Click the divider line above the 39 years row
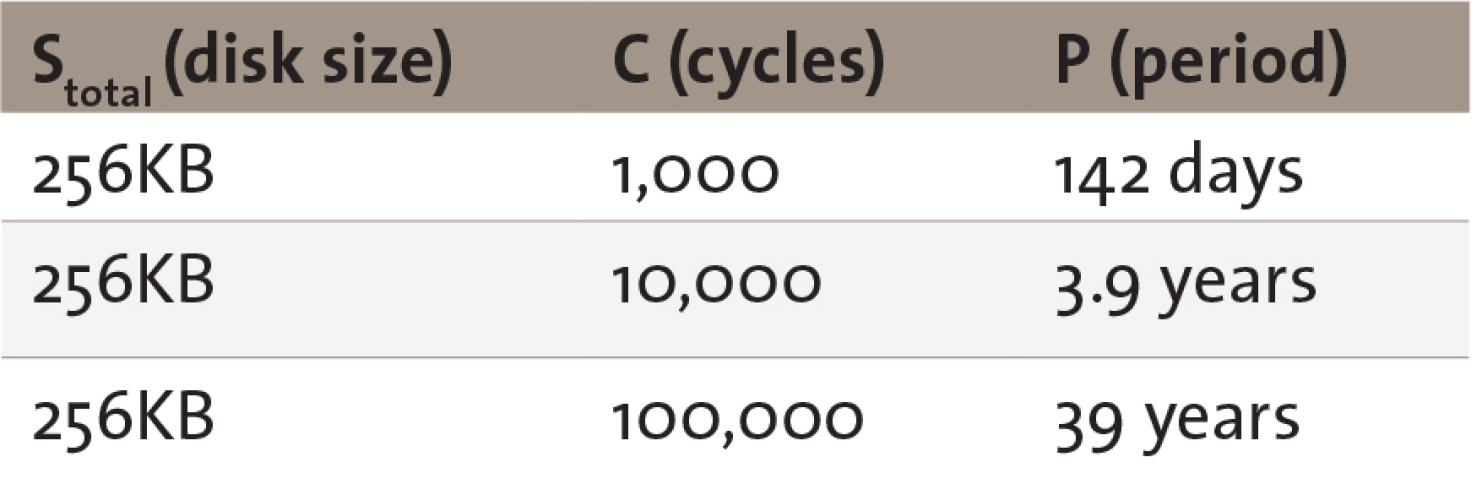1472x495 pixels. 736,357
